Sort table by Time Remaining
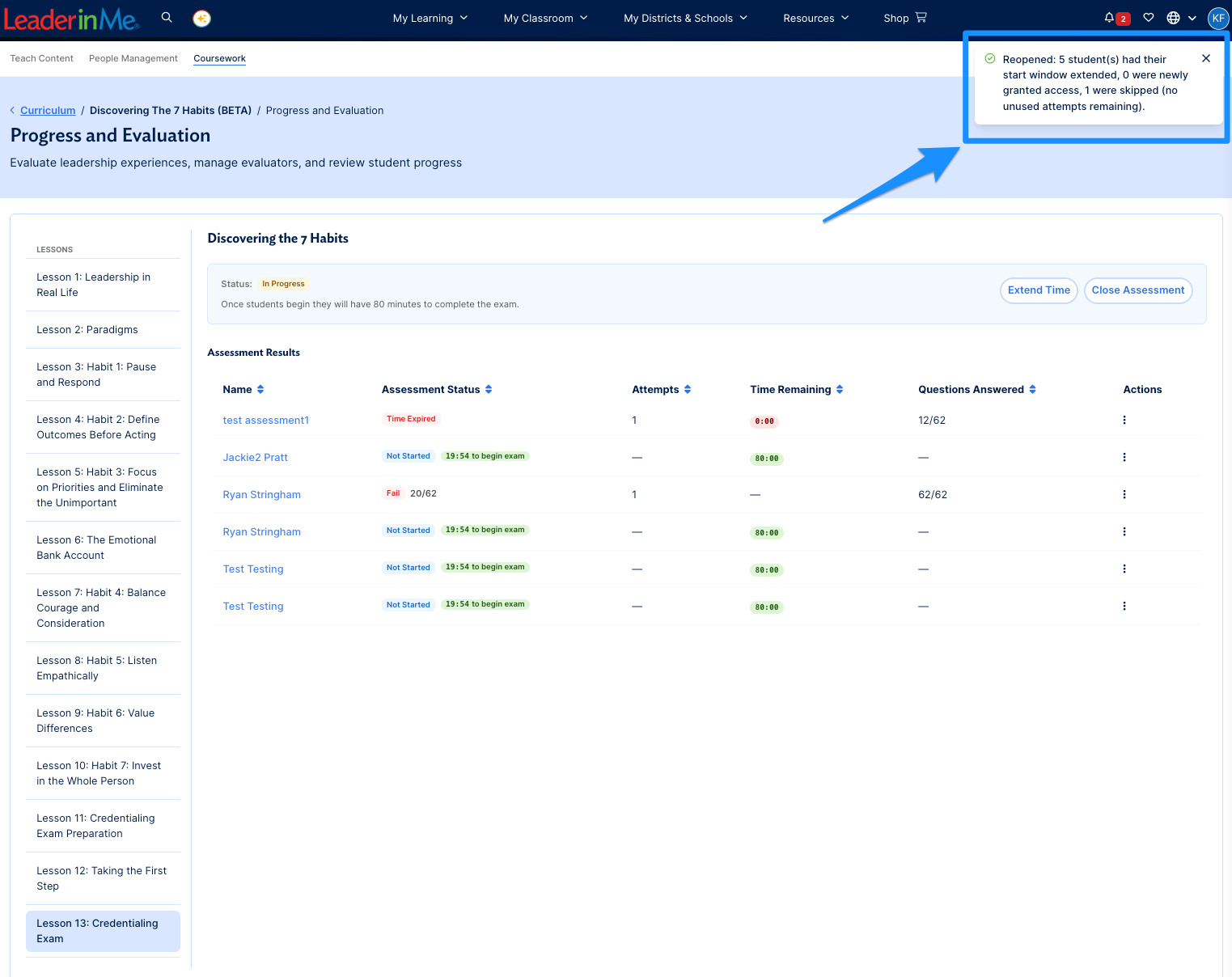 click(x=840, y=390)
